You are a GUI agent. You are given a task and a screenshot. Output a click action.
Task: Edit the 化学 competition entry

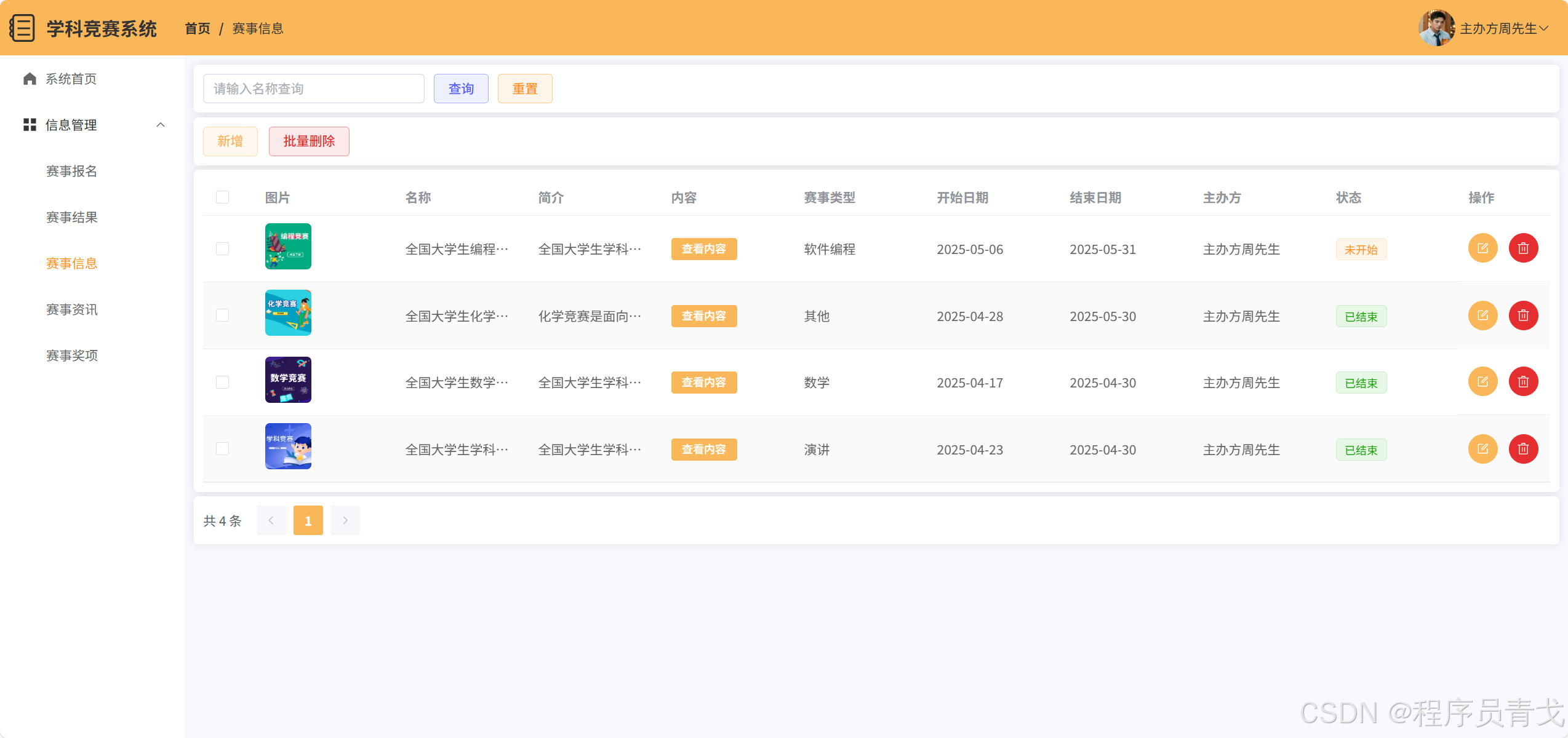click(x=1482, y=315)
